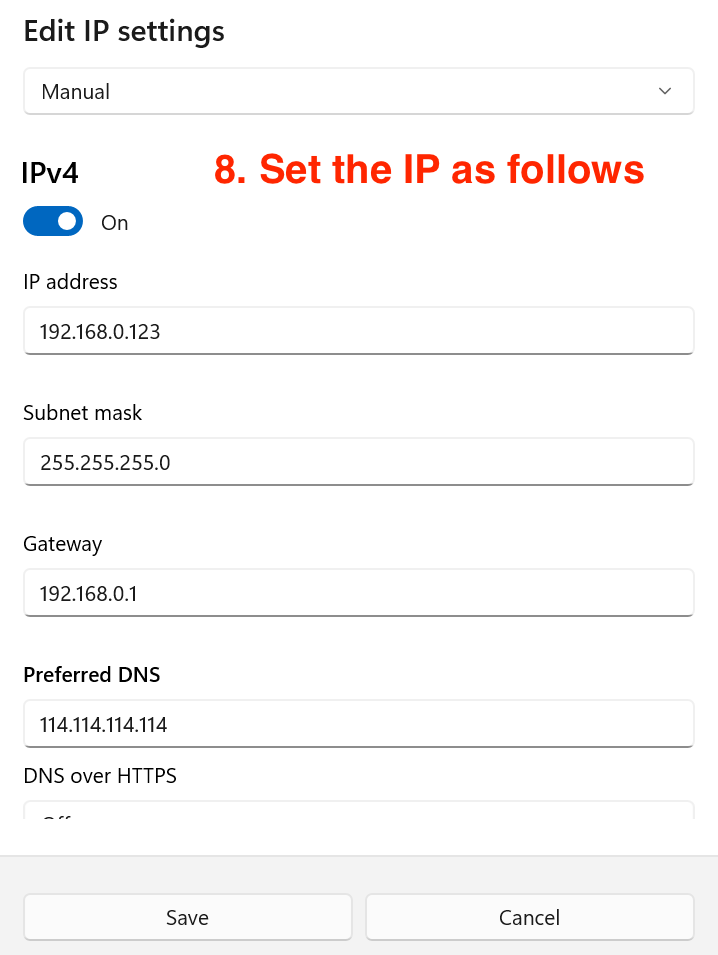Click the Edit IP settings title

[x=124, y=31]
